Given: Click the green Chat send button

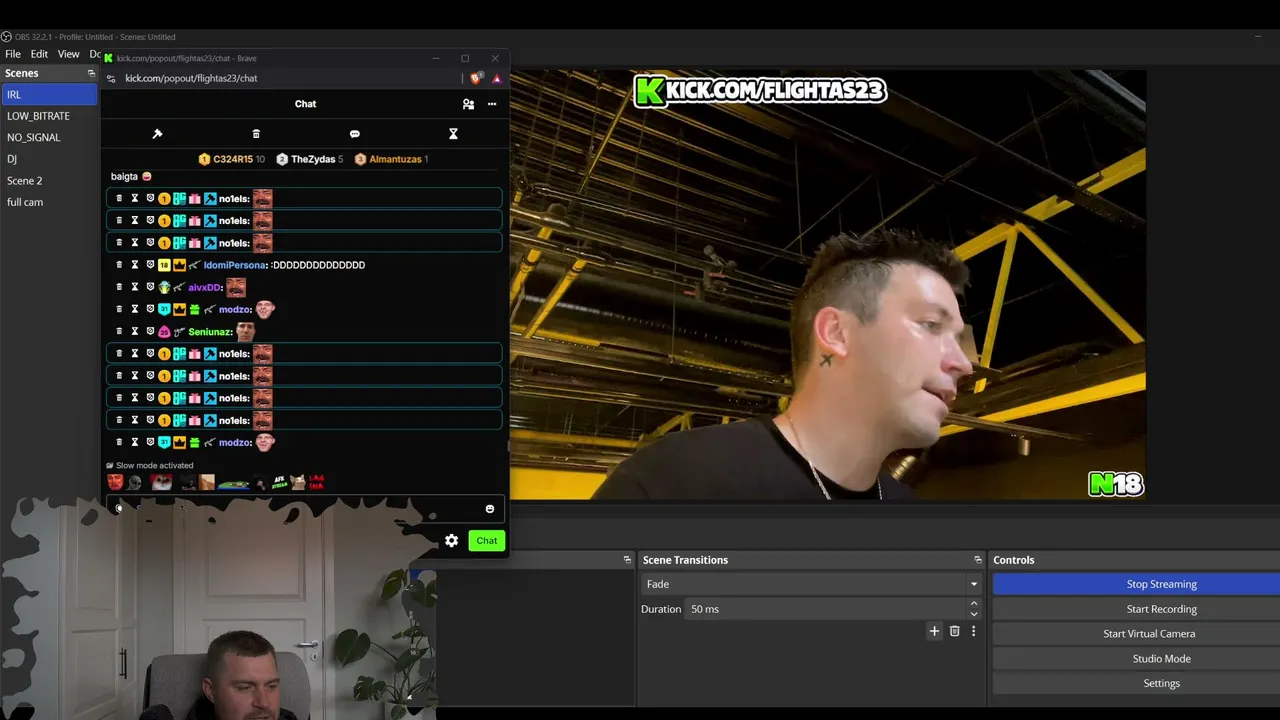Looking at the screenshot, I should pyautogui.click(x=487, y=541).
